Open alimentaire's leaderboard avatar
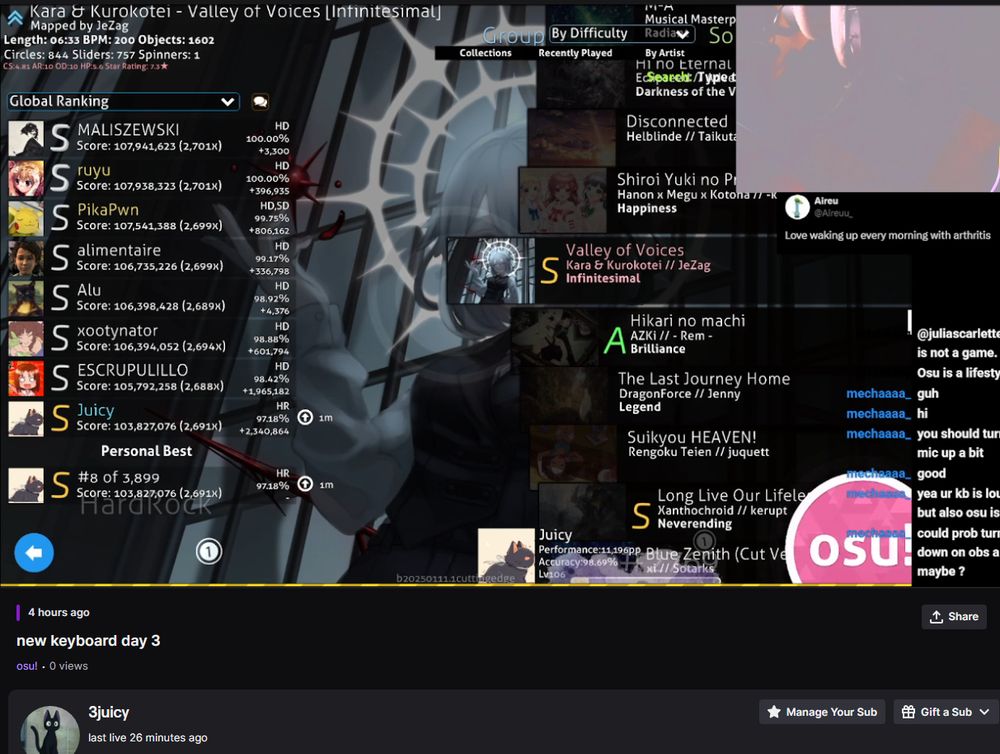Viewport: 1000px width, 754px height. tap(26, 258)
